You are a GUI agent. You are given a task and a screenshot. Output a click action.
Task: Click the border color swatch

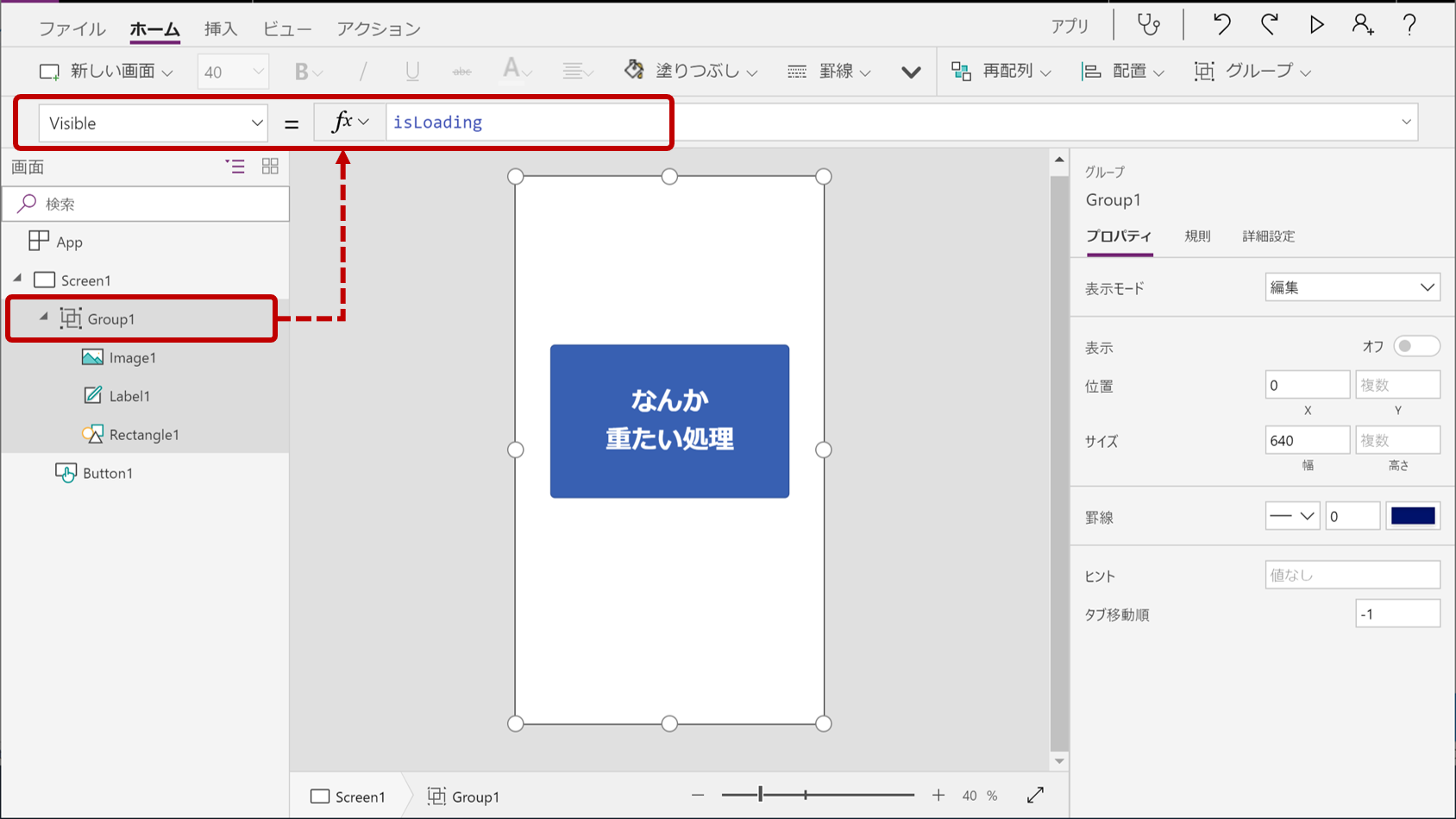point(1413,515)
